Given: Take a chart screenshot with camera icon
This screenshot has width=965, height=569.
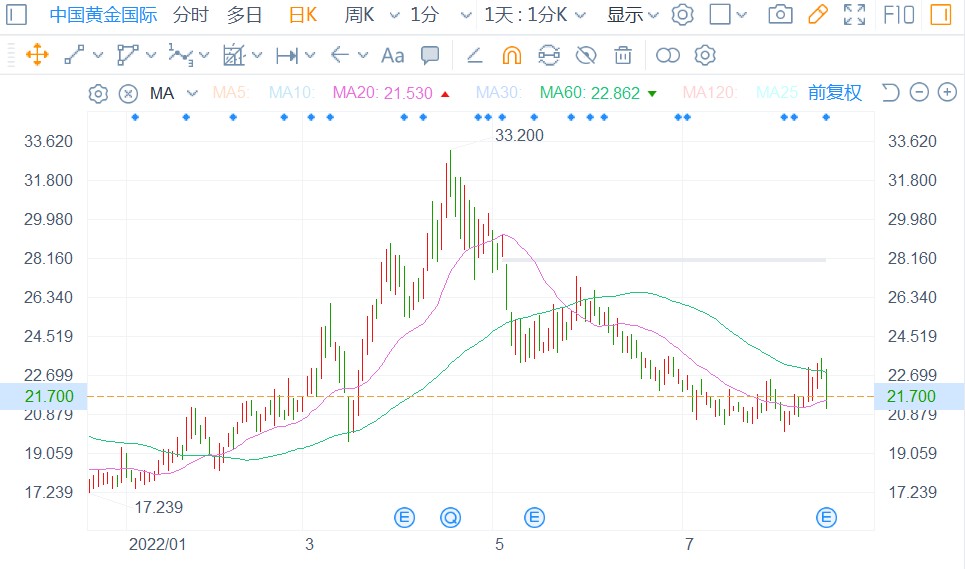Looking at the screenshot, I should pos(780,15).
